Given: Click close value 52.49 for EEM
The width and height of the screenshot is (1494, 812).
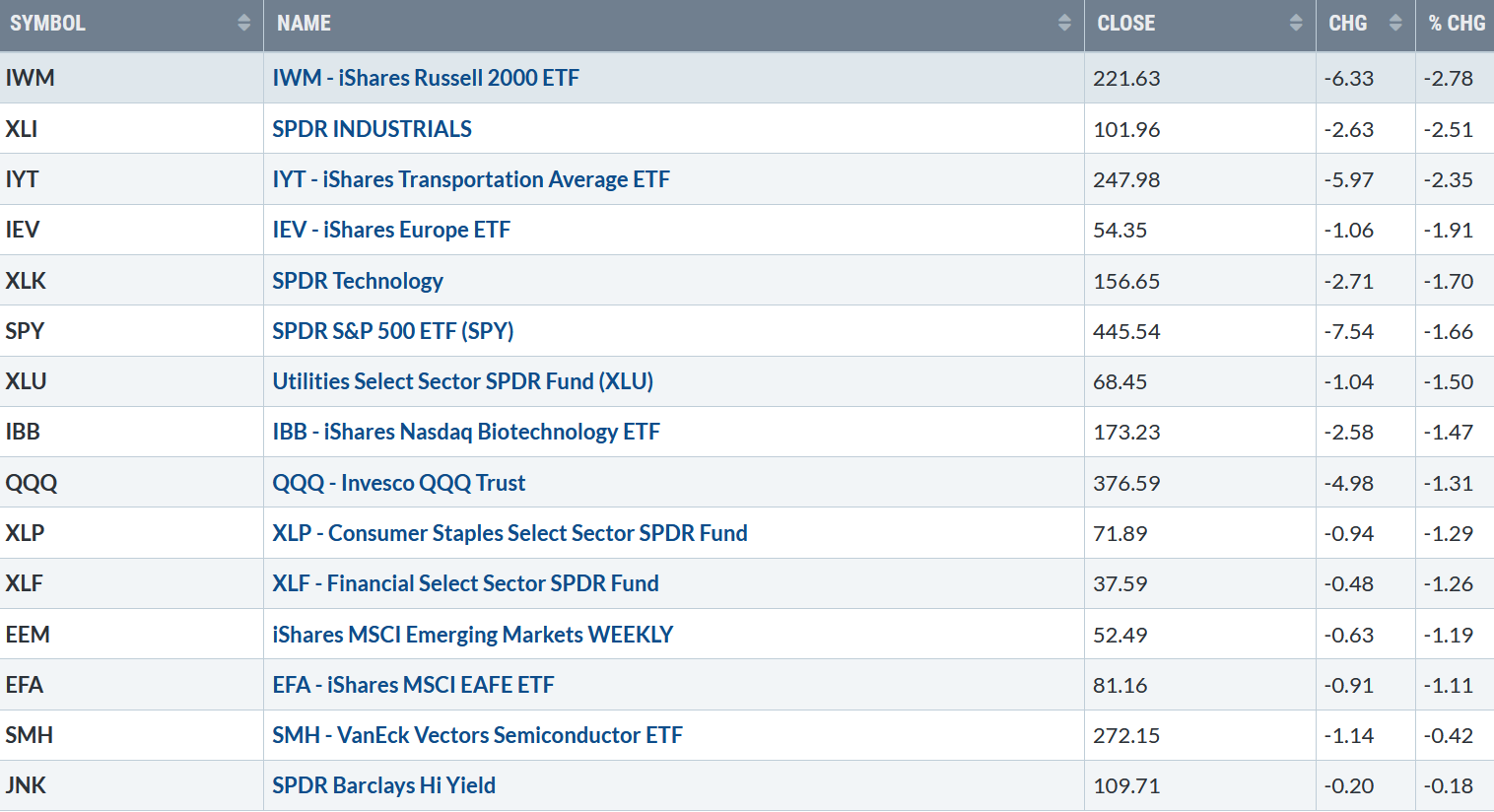Looking at the screenshot, I should [x=1120, y=635].
